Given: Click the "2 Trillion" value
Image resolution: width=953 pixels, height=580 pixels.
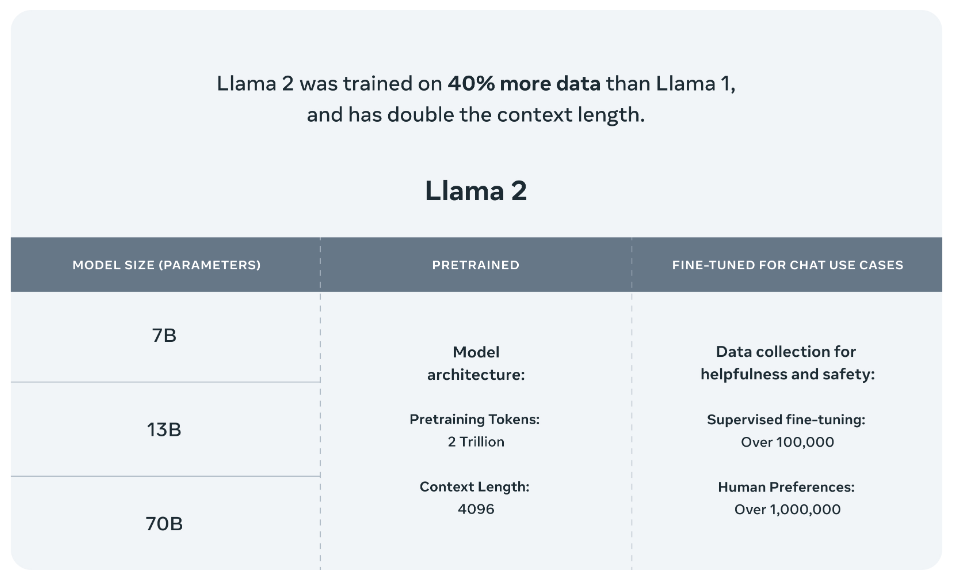Looking at the screenshot, I should pos(476,441).
